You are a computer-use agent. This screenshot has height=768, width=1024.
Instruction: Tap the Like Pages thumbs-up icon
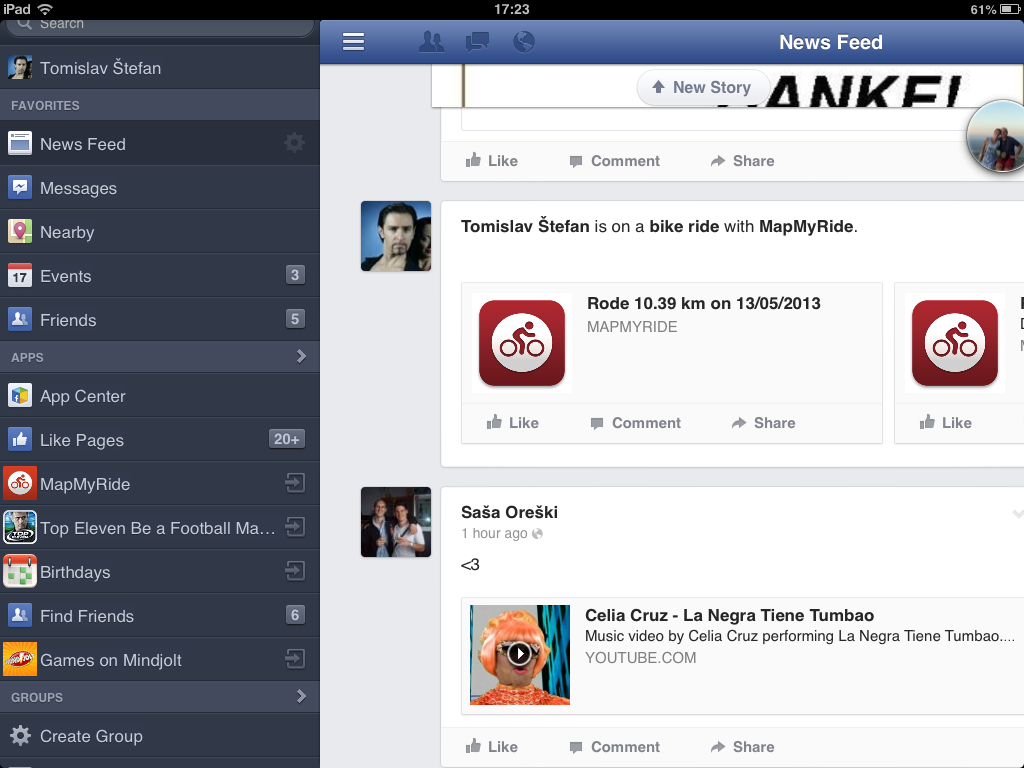20,440
